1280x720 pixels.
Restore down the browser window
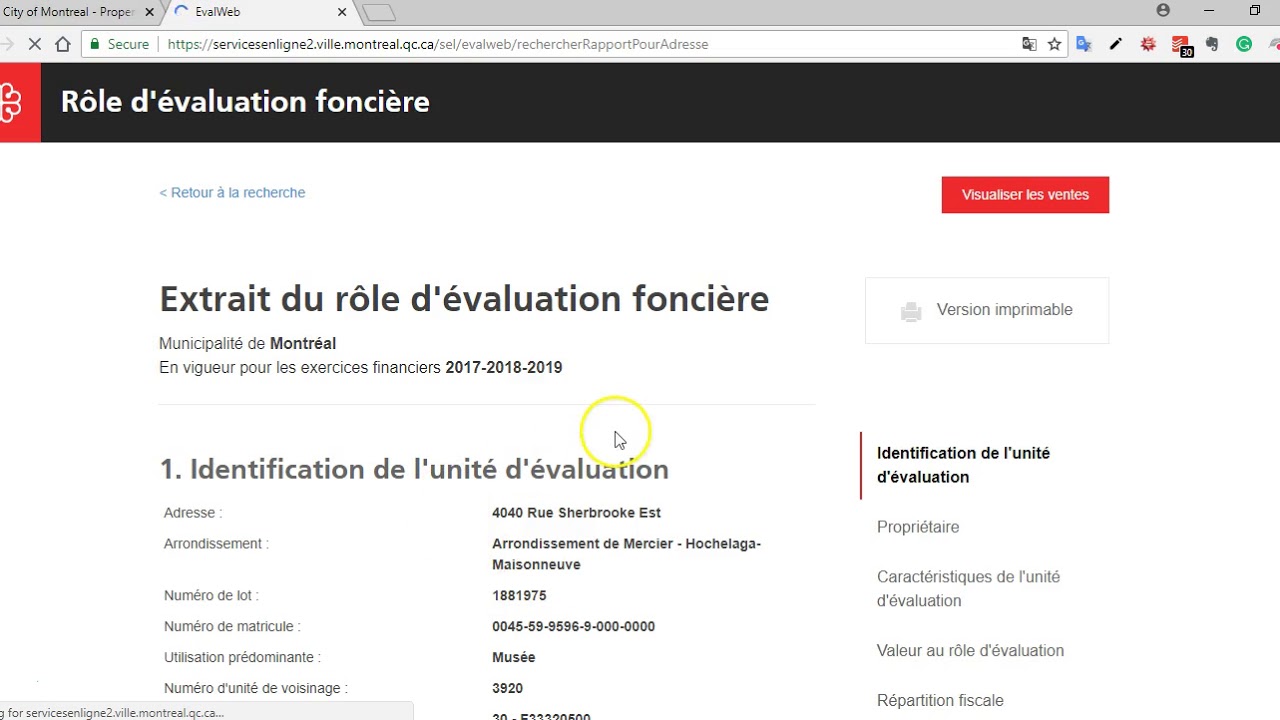[x=1255, y=10]
